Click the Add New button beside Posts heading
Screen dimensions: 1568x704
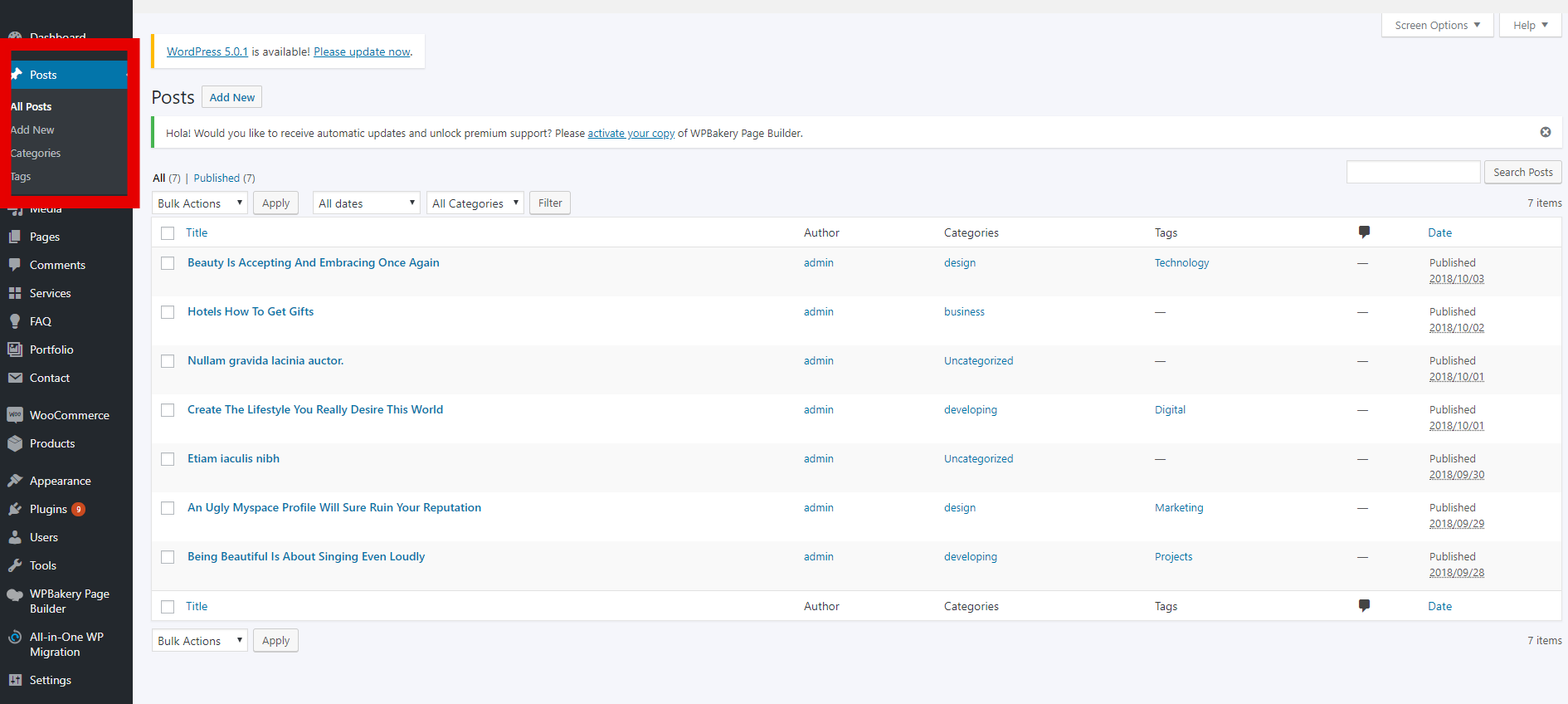[232, 97]
